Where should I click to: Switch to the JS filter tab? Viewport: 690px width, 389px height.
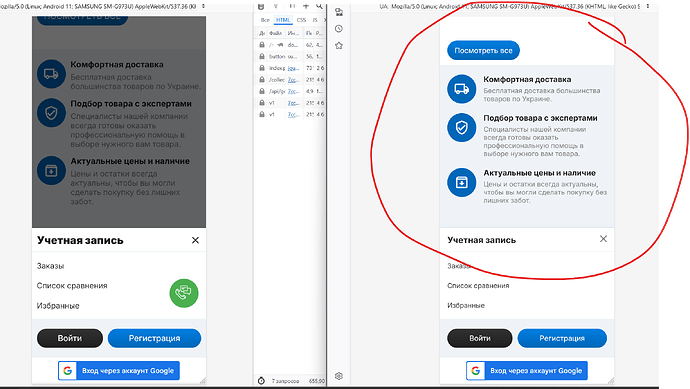[315, 20]
